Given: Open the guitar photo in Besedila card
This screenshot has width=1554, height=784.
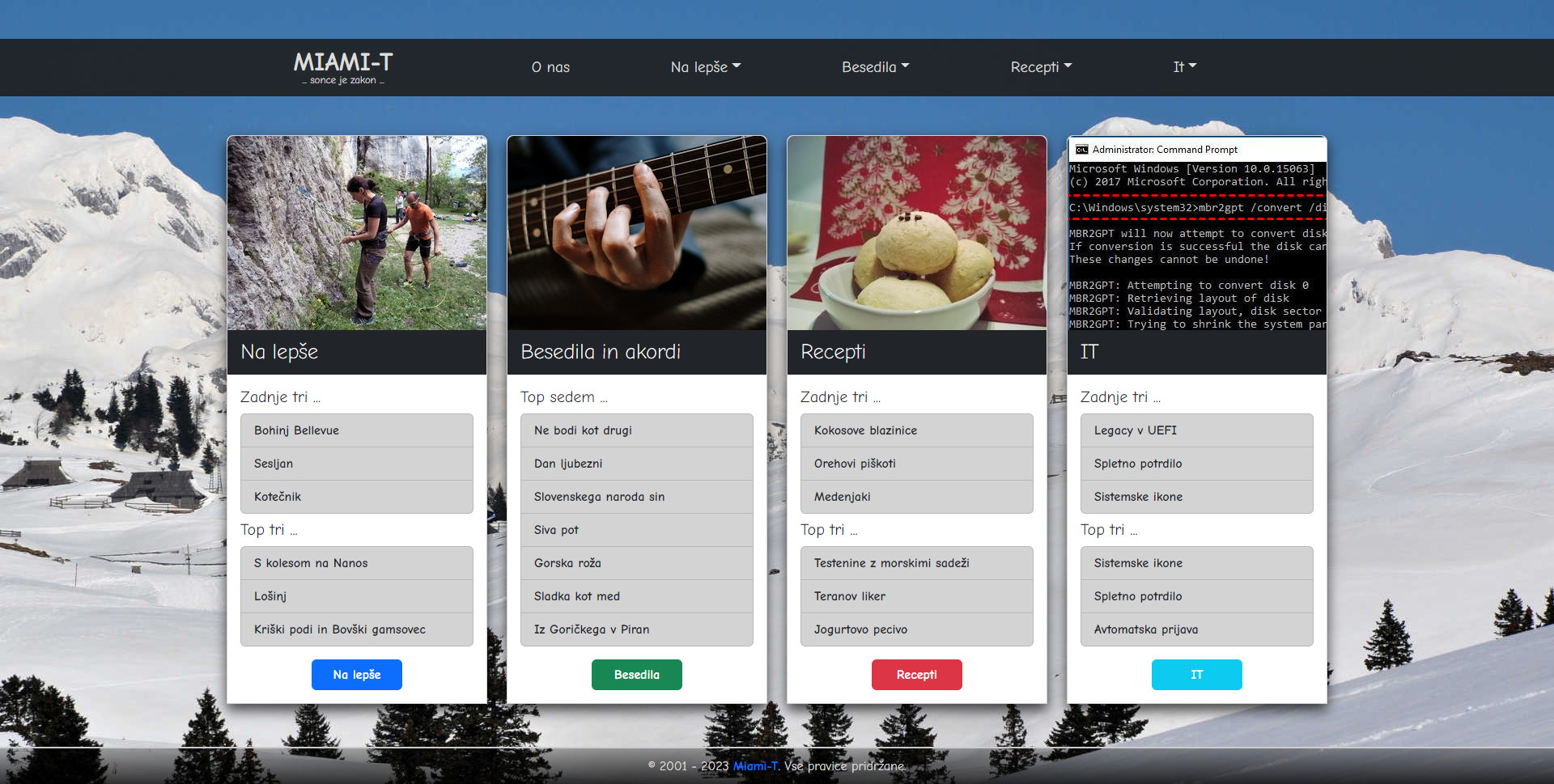Looking at the screenshot, I should [x=637, y=233].
